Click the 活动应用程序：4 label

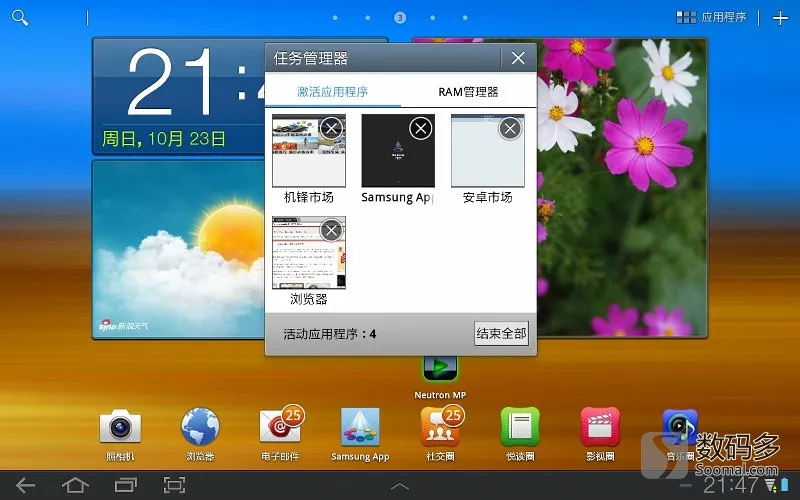point(330,334)
